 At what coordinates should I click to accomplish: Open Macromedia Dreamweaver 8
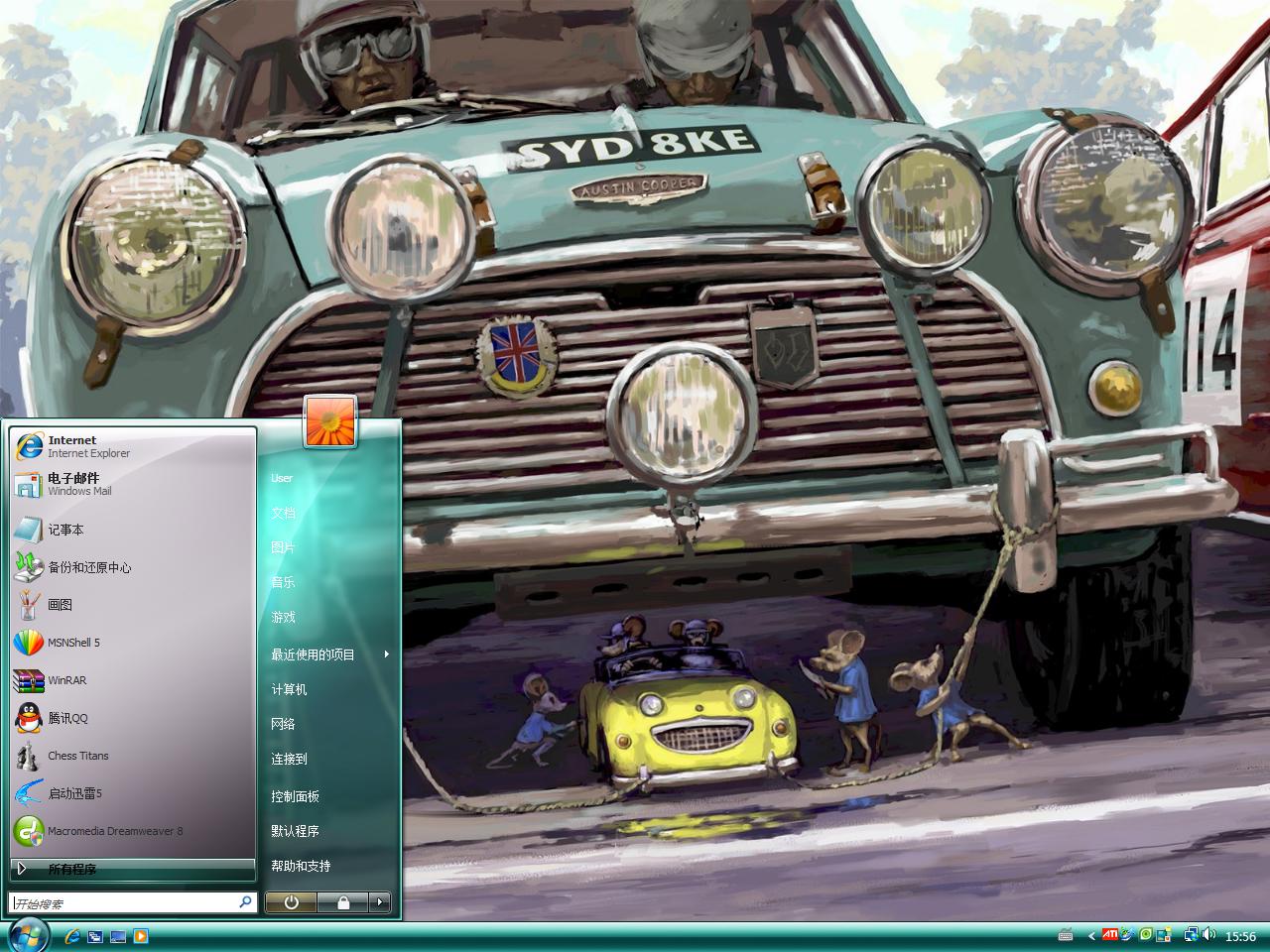click(x=133, y=831)
